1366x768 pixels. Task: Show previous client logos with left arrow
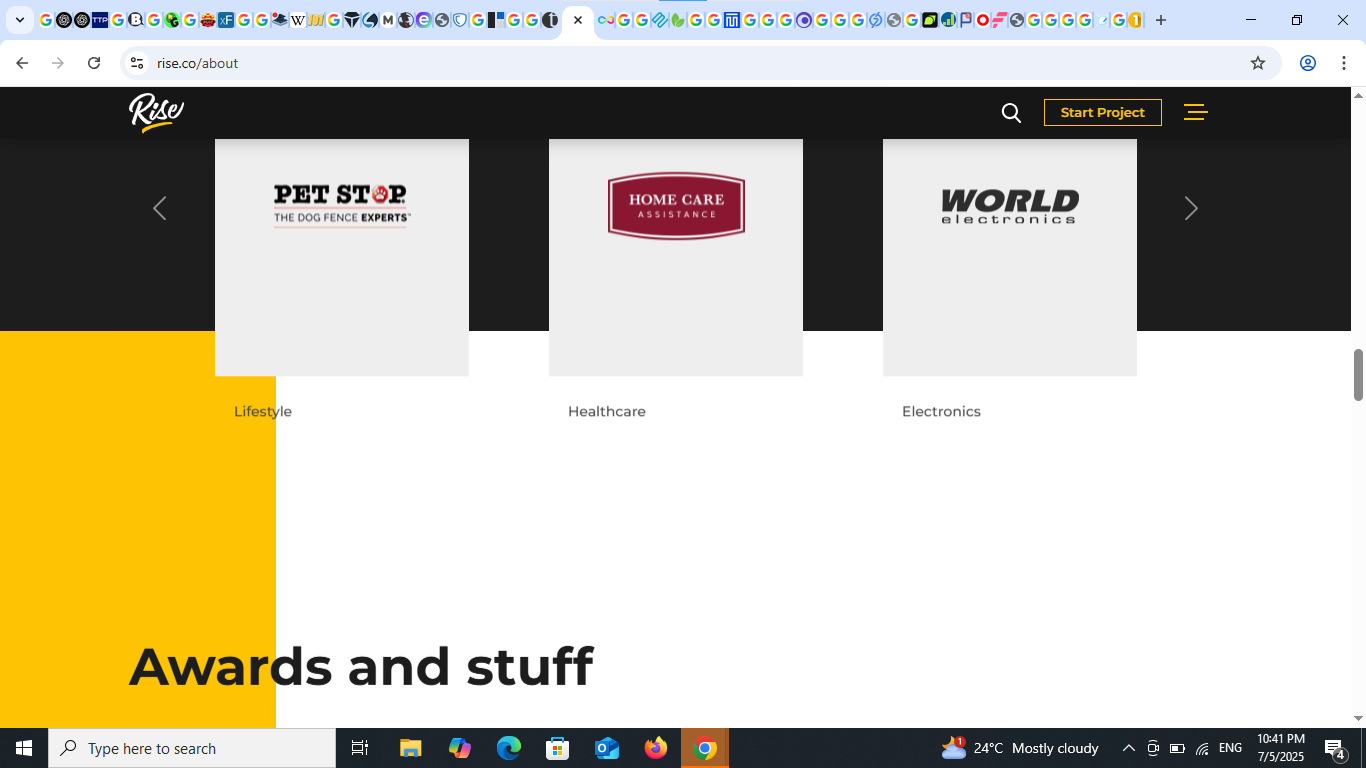click(x=159, y=208)
